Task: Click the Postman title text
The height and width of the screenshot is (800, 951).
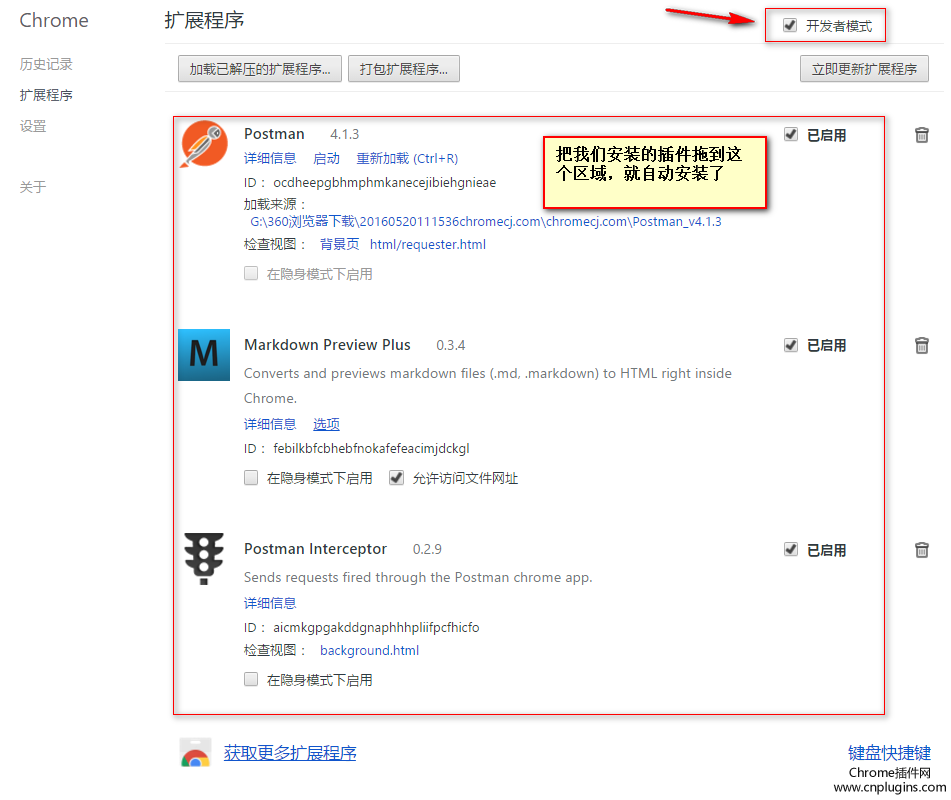Action: pyautogui.click(x=274, y=134)
